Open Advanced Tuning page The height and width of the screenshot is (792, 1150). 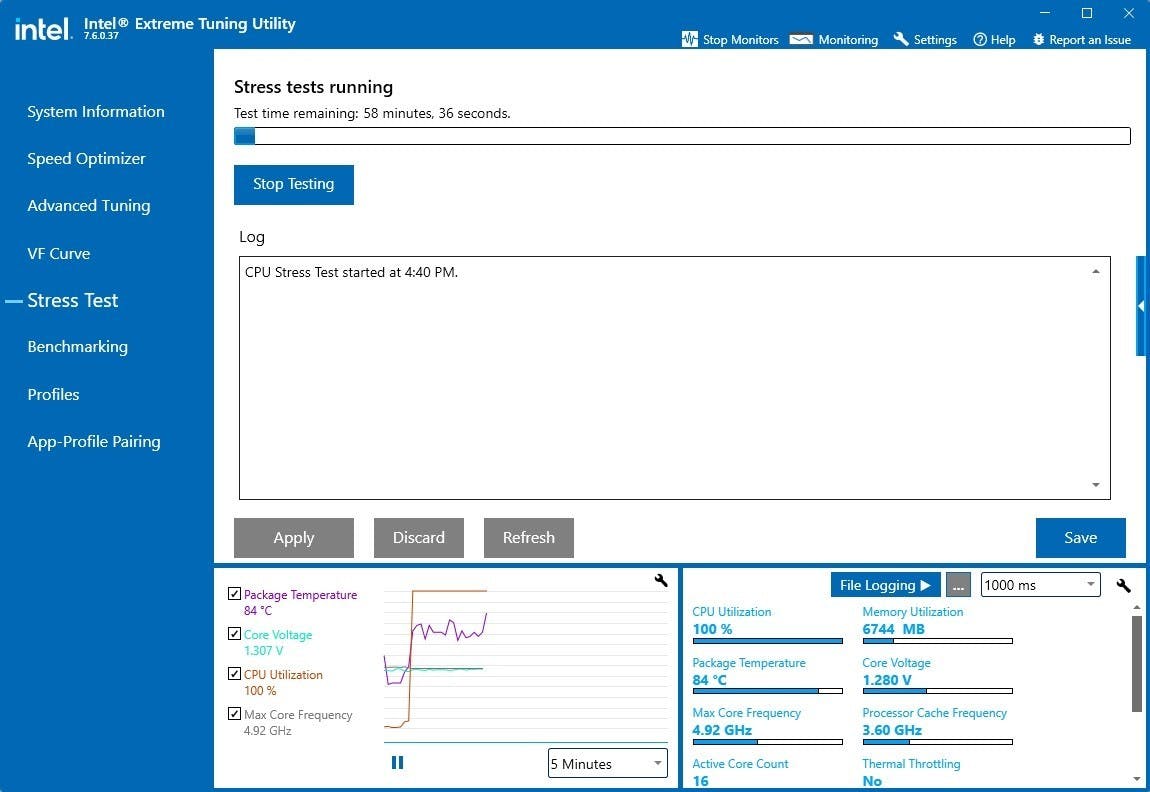89,206
